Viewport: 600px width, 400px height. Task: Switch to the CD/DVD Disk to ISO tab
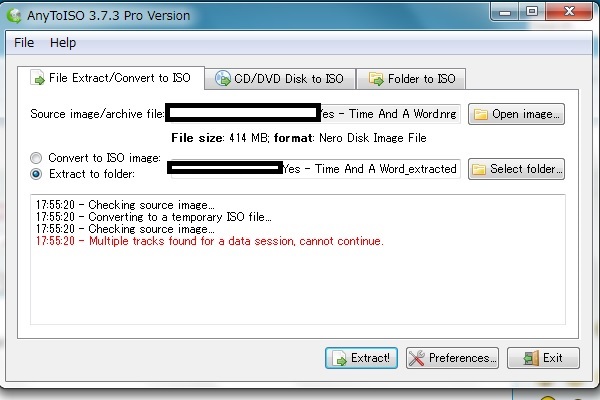point(279,78)
